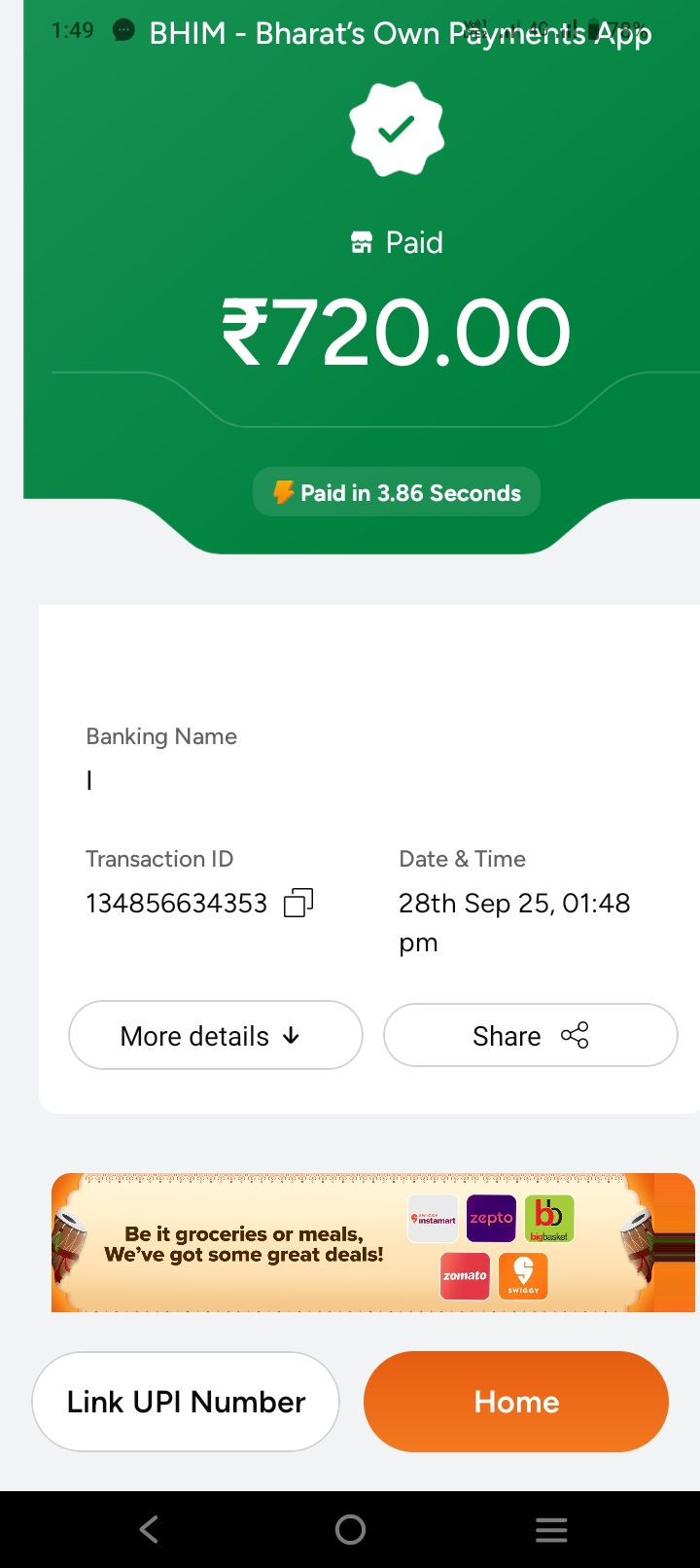
Task: Tap the Zomato logo in deals banner
Action: click(465, 1276)
